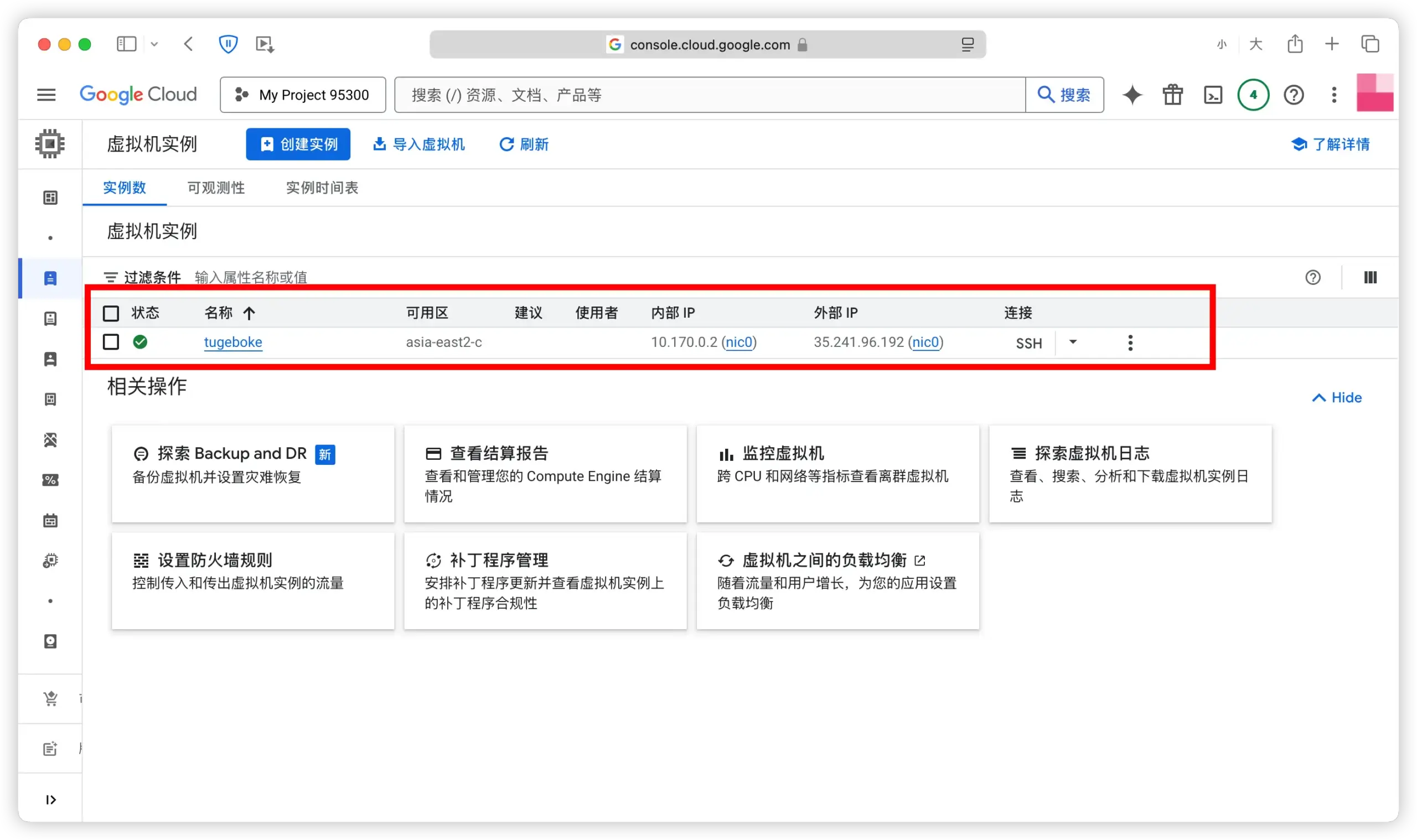Open the 监控虚拟机 card
Image resolution: width=1417 pixels, height=840 pixels.
tap(838, 474)
